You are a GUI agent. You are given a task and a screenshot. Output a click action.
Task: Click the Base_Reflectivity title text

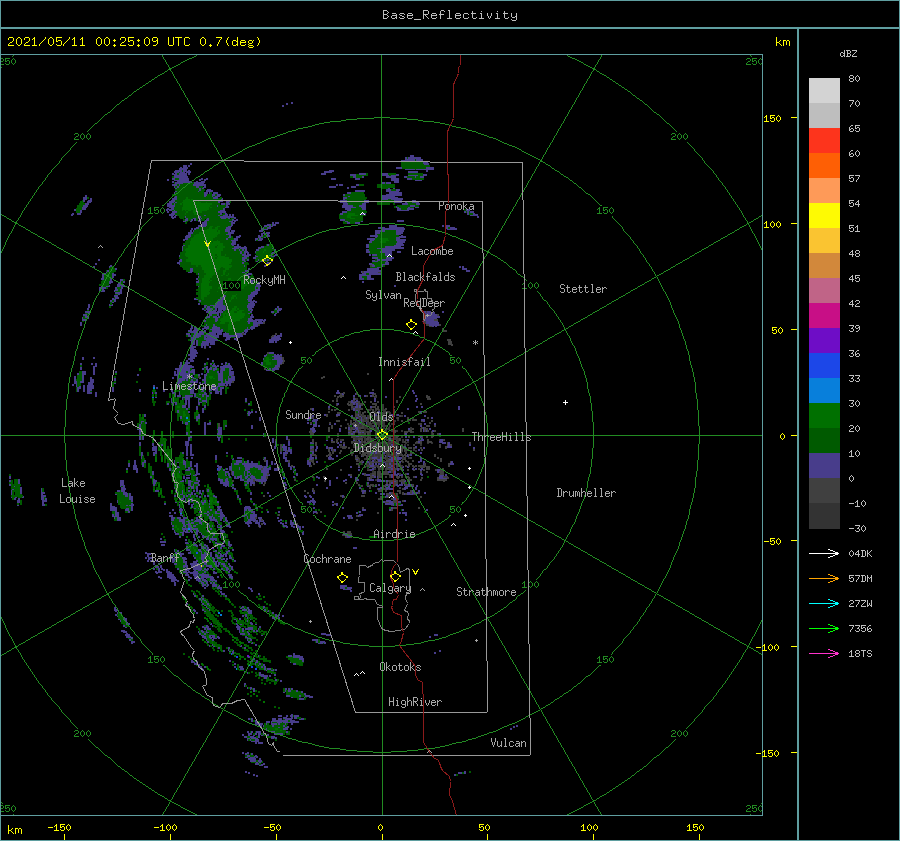click(450, 15)
